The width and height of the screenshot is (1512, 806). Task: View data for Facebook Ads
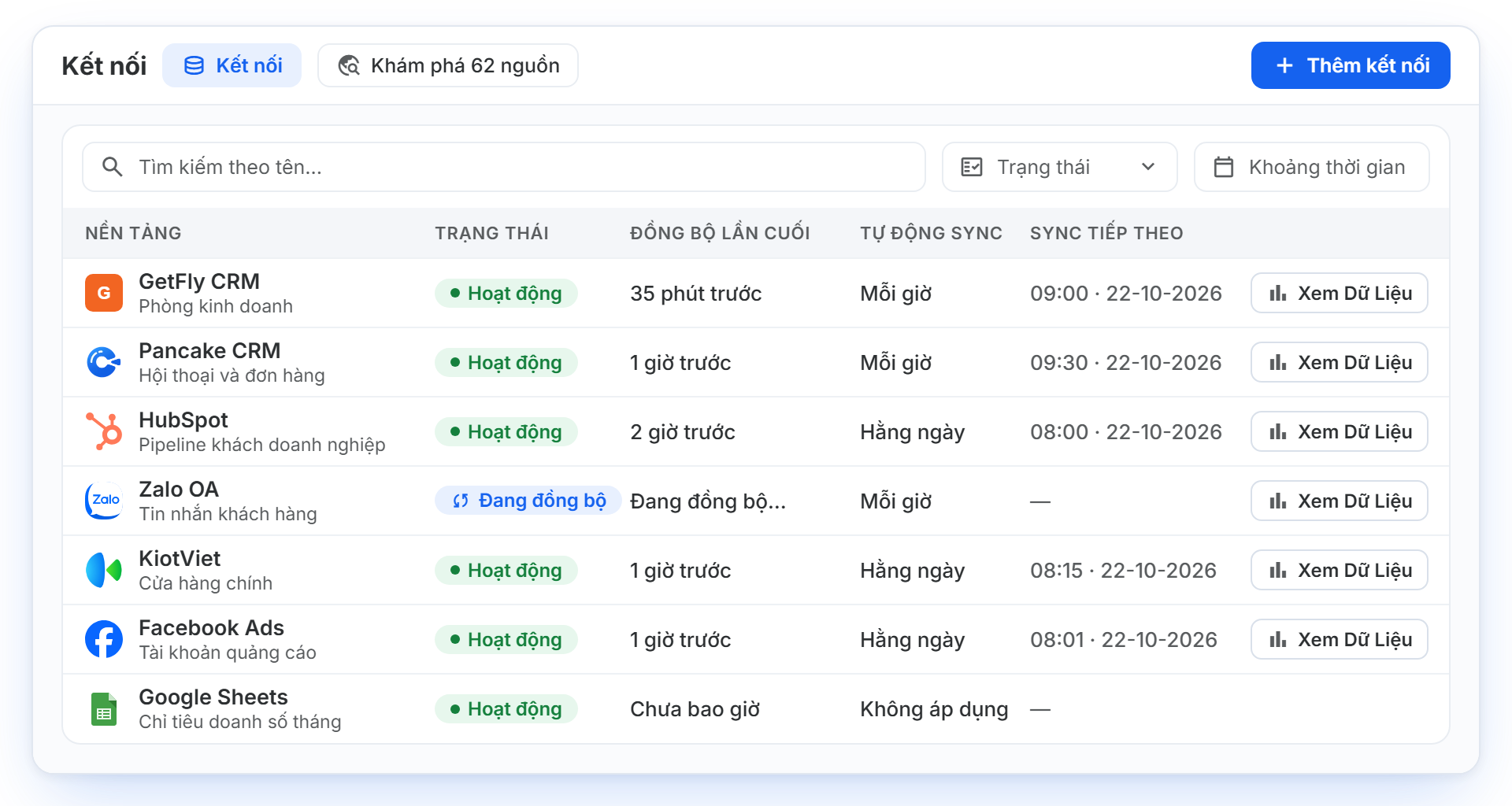click(x=1340, y=639)
